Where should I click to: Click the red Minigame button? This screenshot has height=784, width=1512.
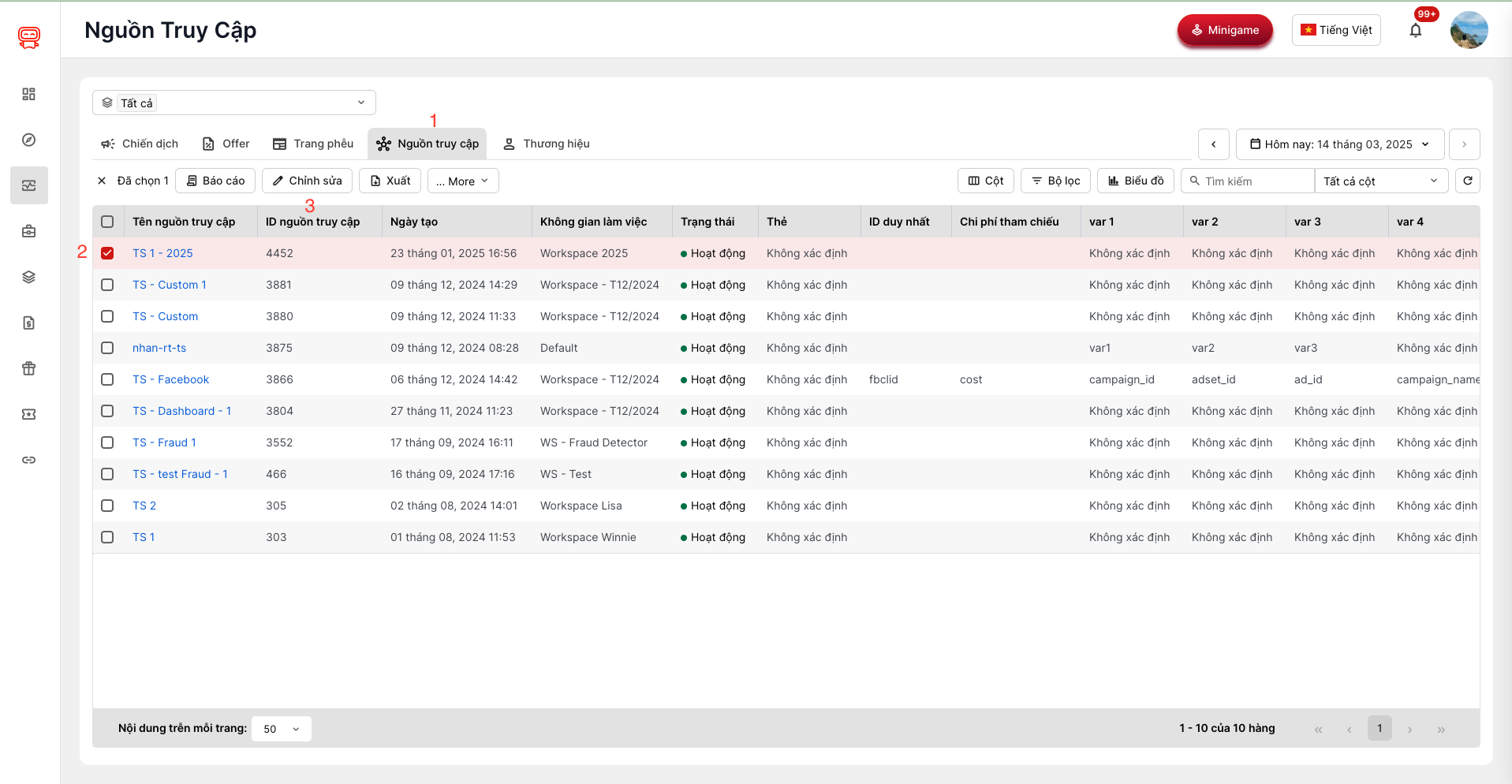(x=1225, y=30)
